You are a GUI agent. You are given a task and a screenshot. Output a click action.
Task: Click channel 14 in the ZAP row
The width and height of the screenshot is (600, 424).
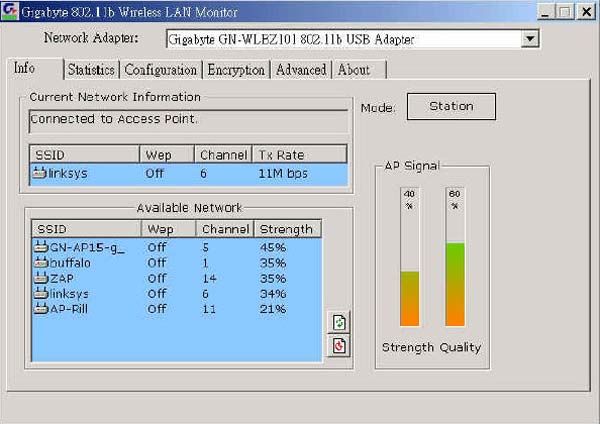pyautogui.click(x=209, y=278)
